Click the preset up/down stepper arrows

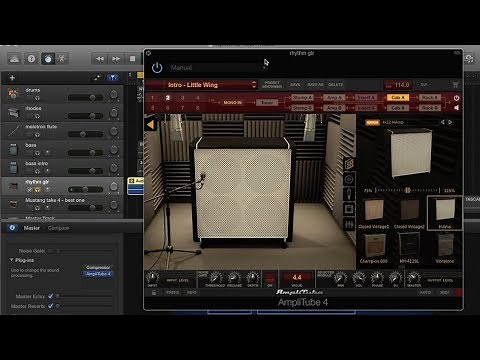(254, 85)
